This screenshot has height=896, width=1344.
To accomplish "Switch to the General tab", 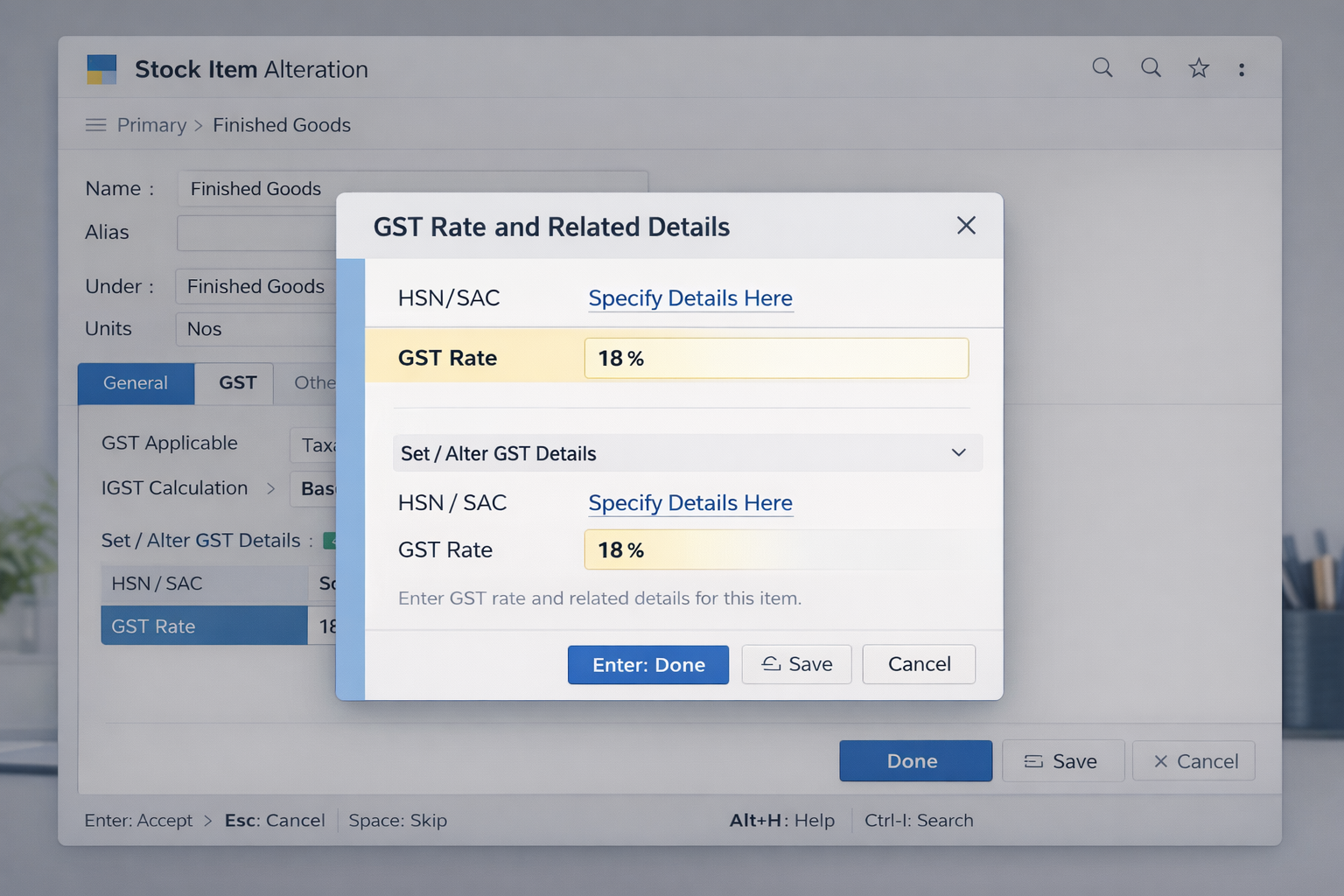I will (136, 383).
